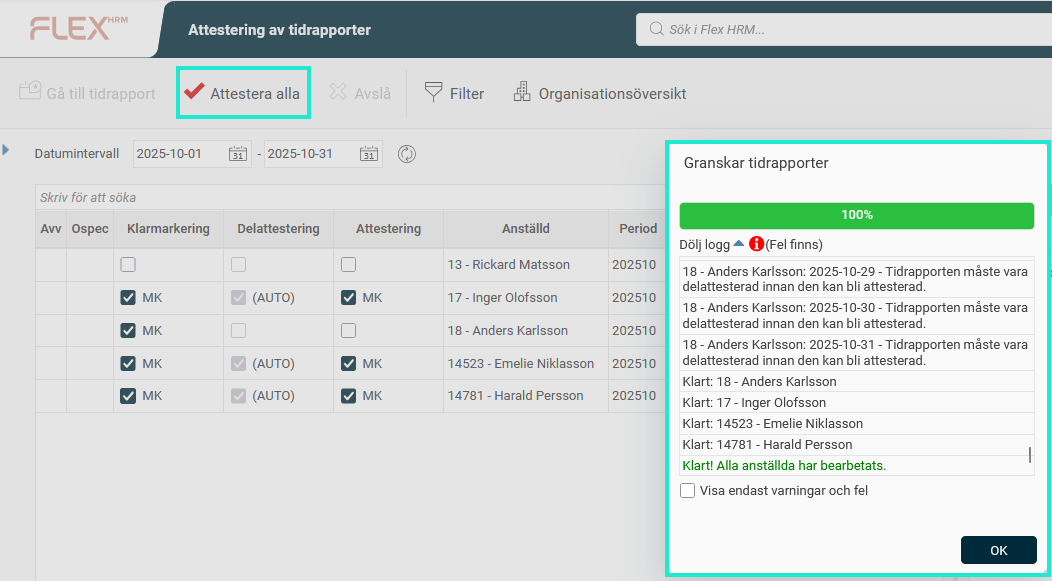Open calendar picker for start date
The image size is (1052, 581).
point(238,154)
